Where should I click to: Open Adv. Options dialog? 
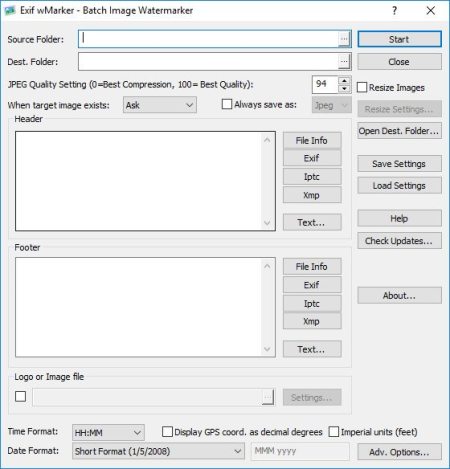(399, 452)
